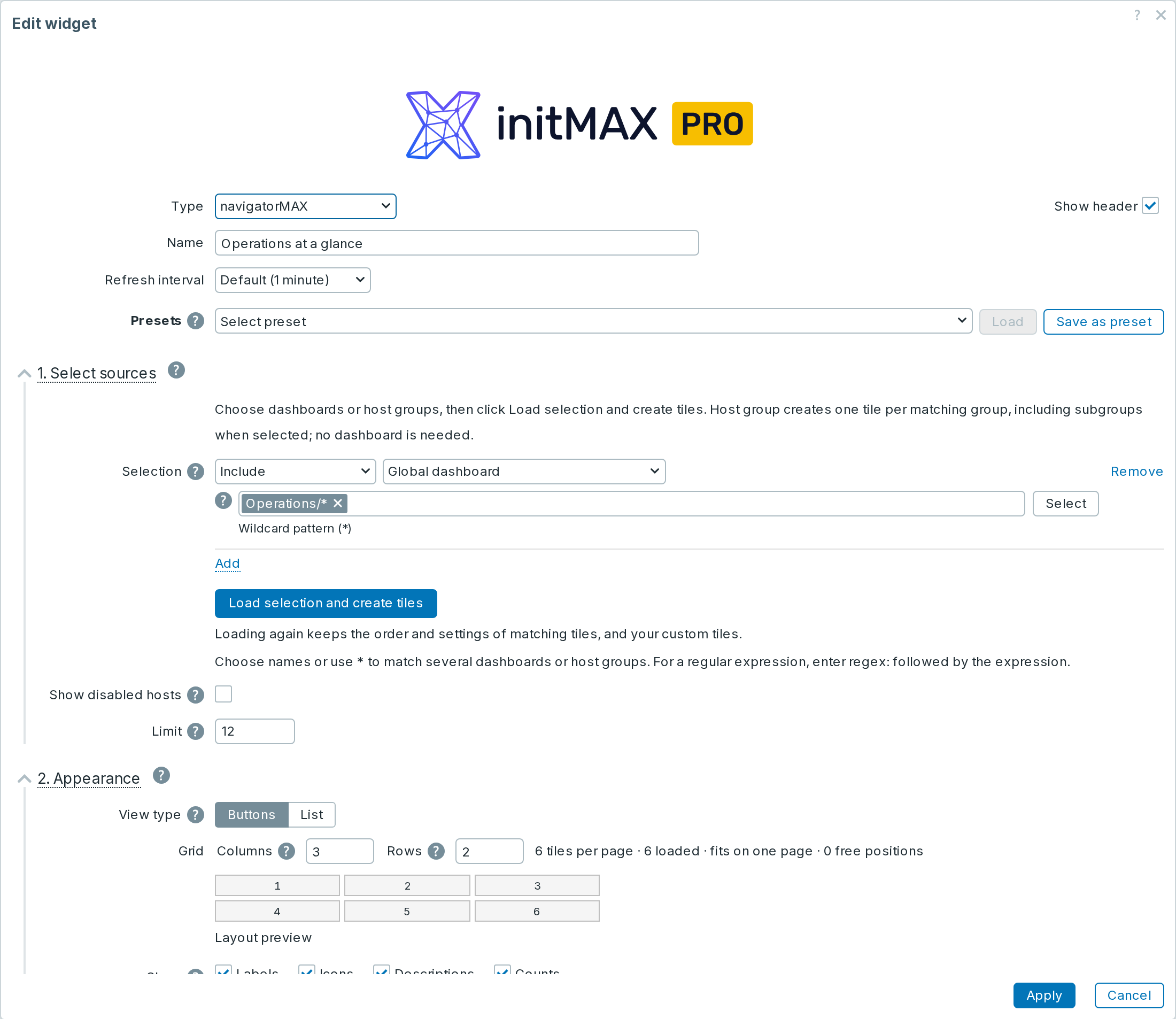Screen dimensions: 1176x1019
Task: Click the Name input field
Action: [x=457, y=243]
